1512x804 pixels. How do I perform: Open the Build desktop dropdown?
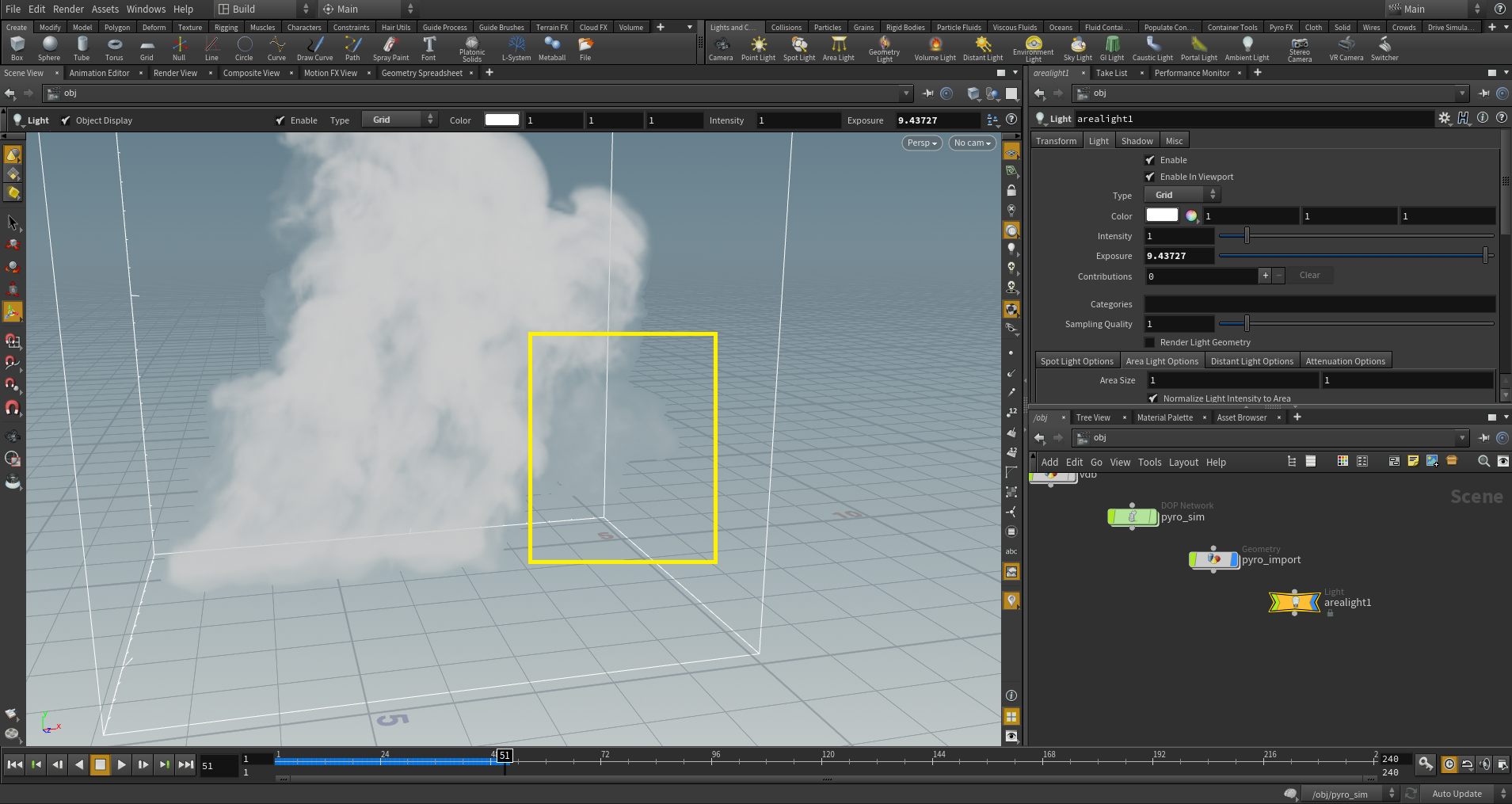[x=265, y=9]
